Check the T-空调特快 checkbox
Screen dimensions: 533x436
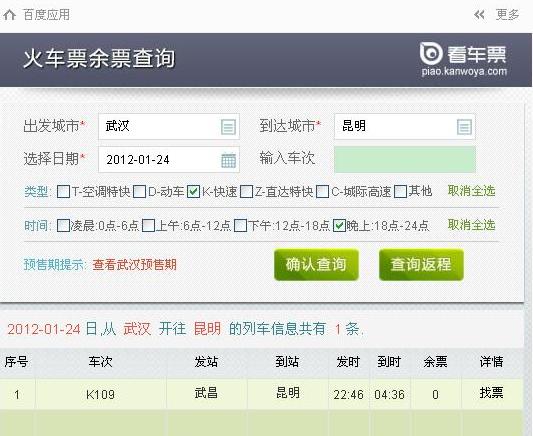pyautogui.click(x=63, y=192)
